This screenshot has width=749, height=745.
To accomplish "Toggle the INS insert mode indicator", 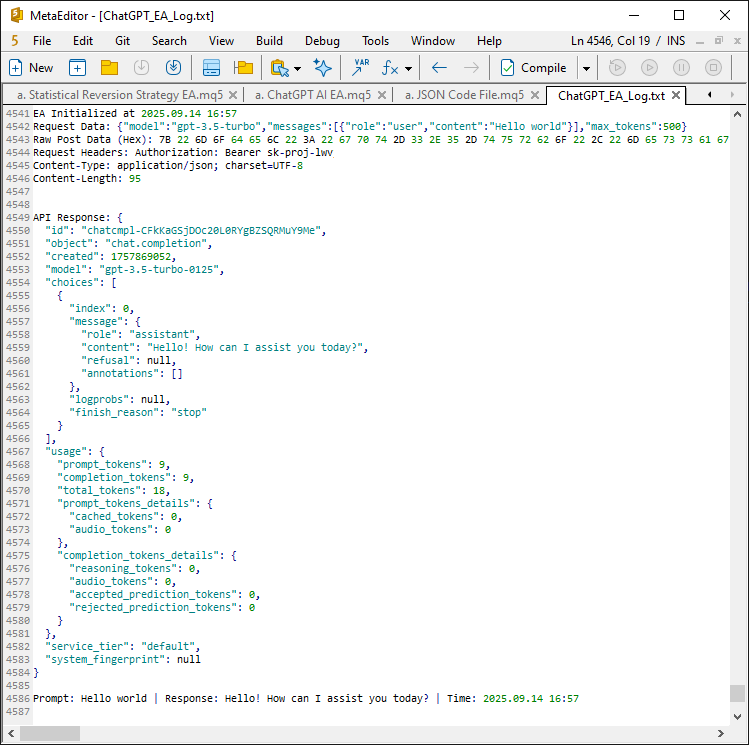I will tap(676, 41).
